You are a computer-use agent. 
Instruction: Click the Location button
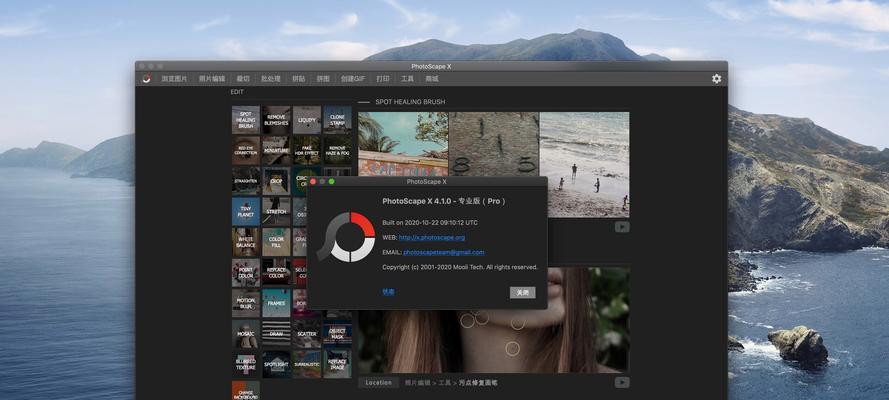[x=378, y=382]
